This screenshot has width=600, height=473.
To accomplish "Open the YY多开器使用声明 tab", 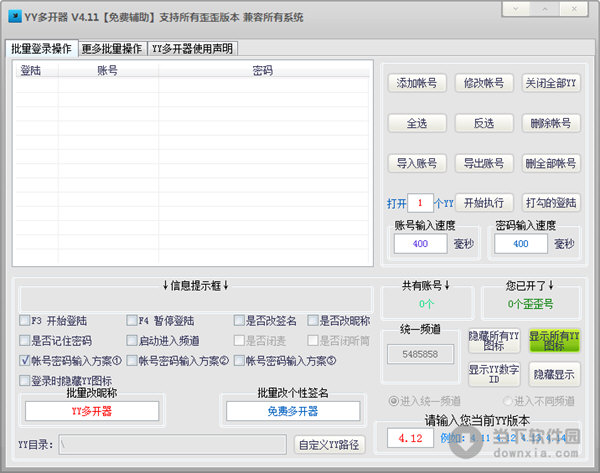I will [x=192, y=48].
